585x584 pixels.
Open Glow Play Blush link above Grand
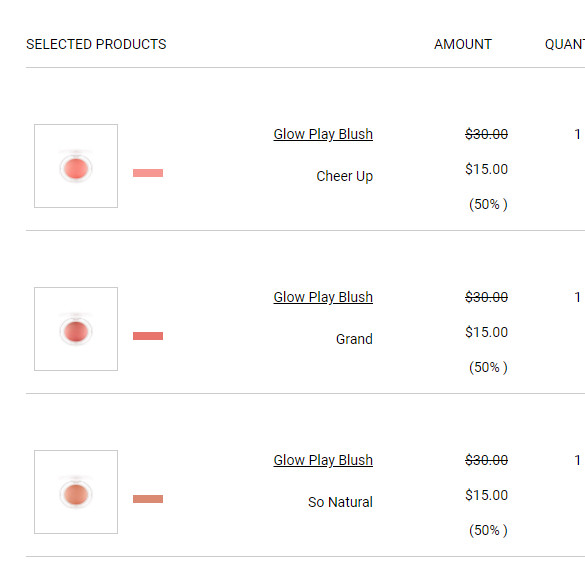(323, 297)
